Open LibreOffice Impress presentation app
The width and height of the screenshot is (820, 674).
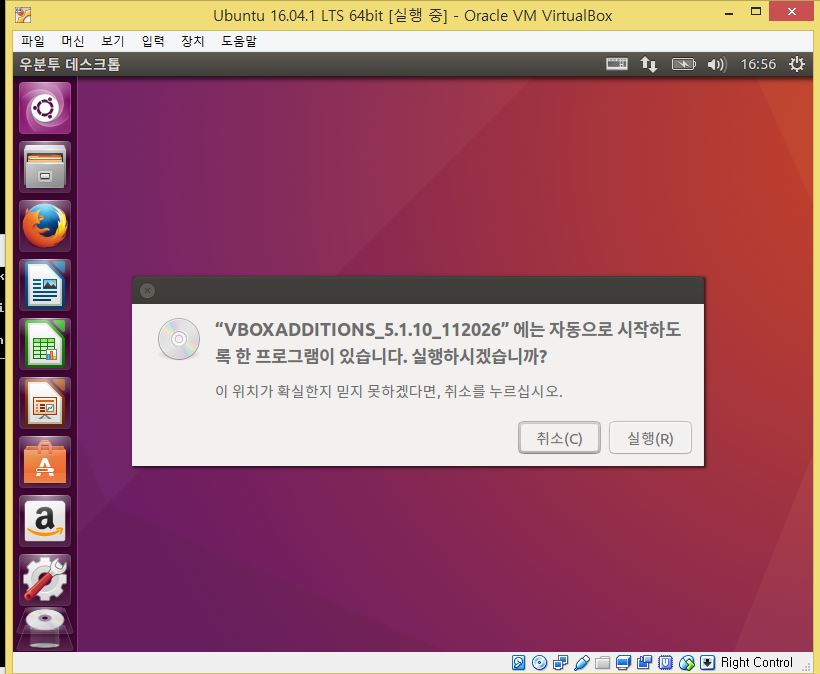pos(44,403)
